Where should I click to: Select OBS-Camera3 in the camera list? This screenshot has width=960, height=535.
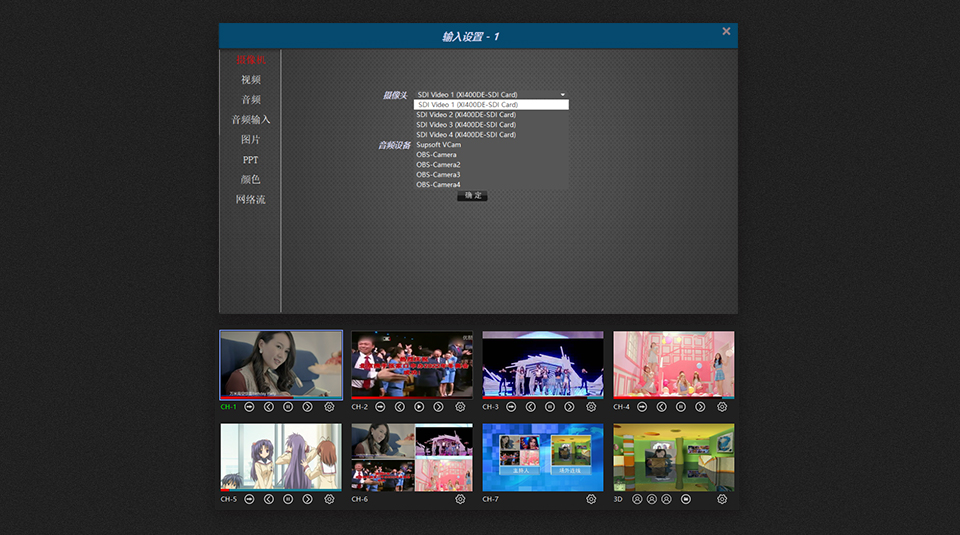pos(438,175)
